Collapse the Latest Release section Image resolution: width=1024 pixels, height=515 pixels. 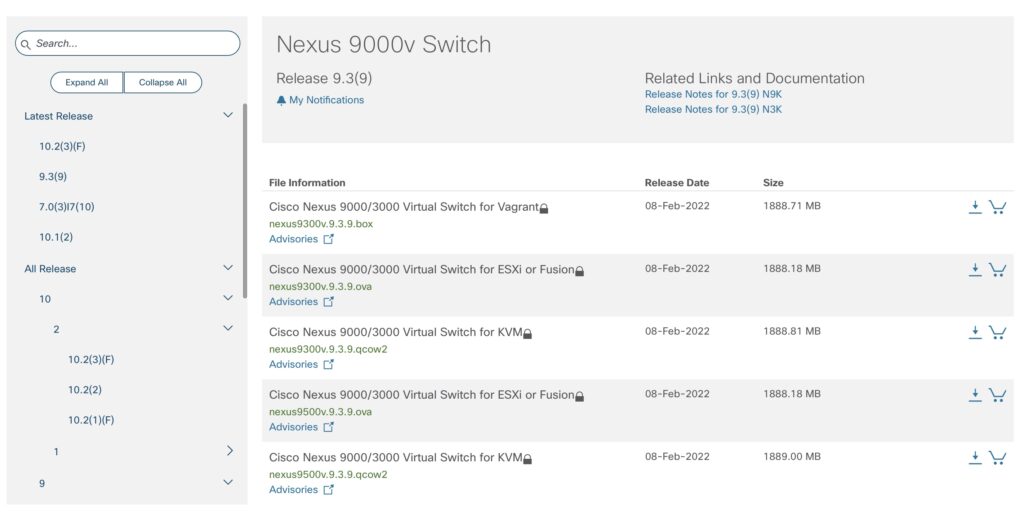tap(228, 116)
